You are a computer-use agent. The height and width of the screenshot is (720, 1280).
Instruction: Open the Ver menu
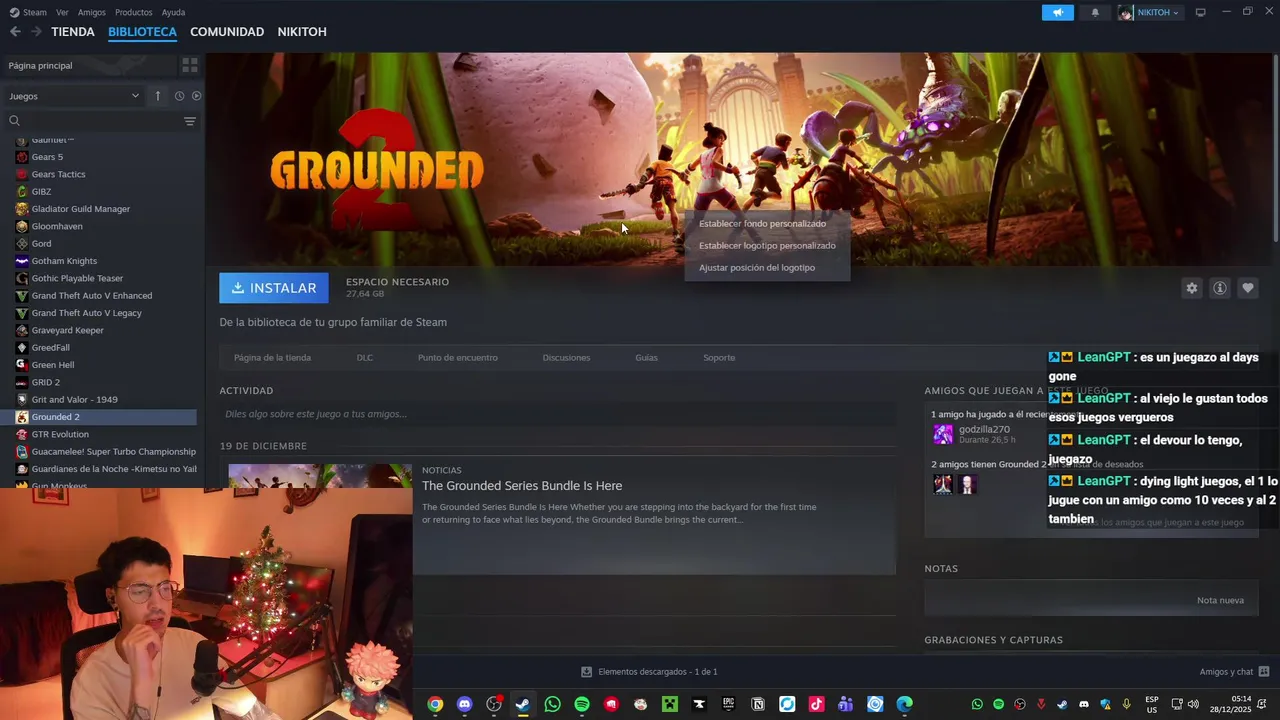tap(62, 12)
